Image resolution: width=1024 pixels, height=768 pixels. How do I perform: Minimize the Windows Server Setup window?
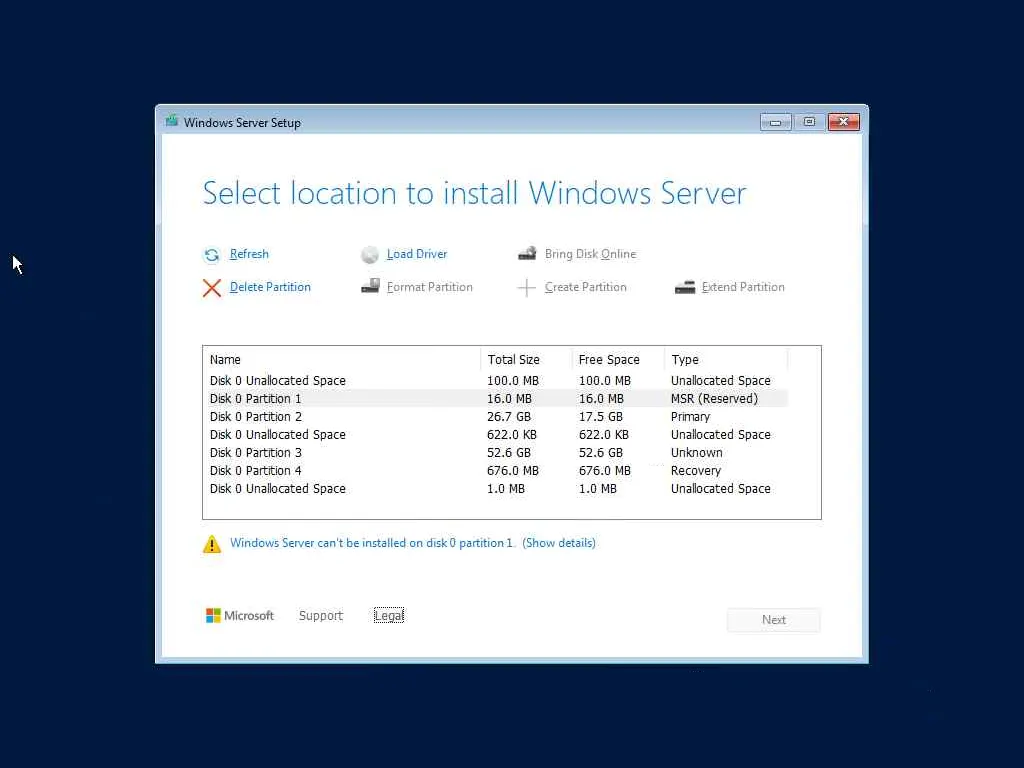pos(775,122)
